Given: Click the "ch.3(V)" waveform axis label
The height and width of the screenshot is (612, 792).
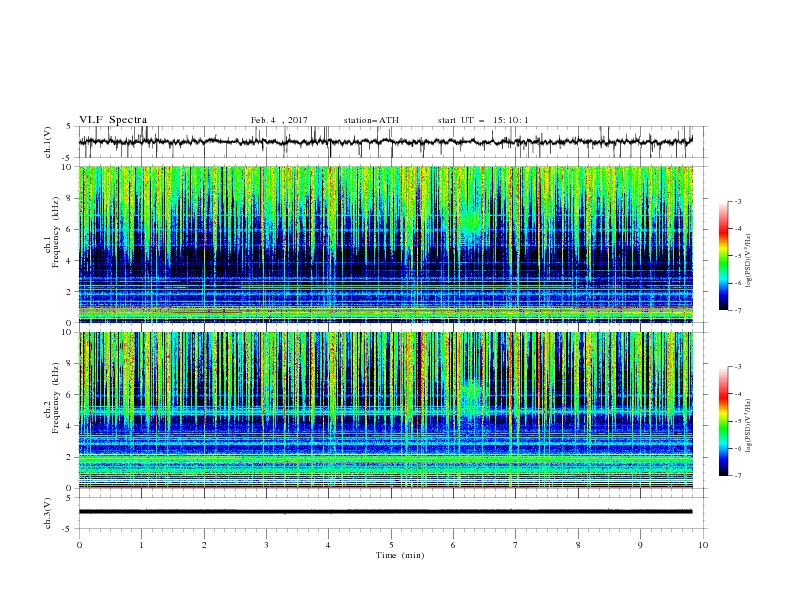Looking at the screenshot, I should 48,513.
